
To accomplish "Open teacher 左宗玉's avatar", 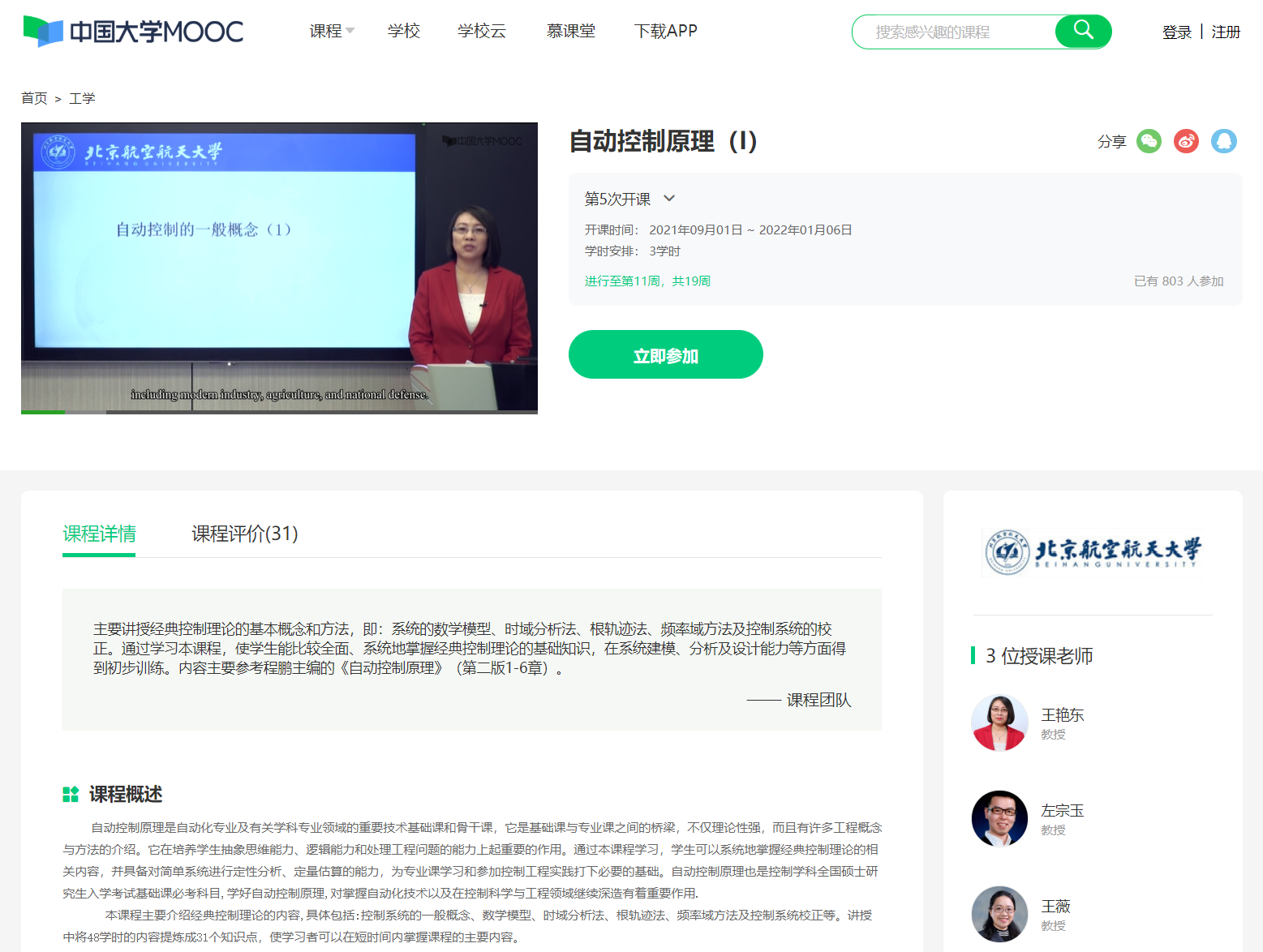I will pyautogui.click(x=999, y=818).
